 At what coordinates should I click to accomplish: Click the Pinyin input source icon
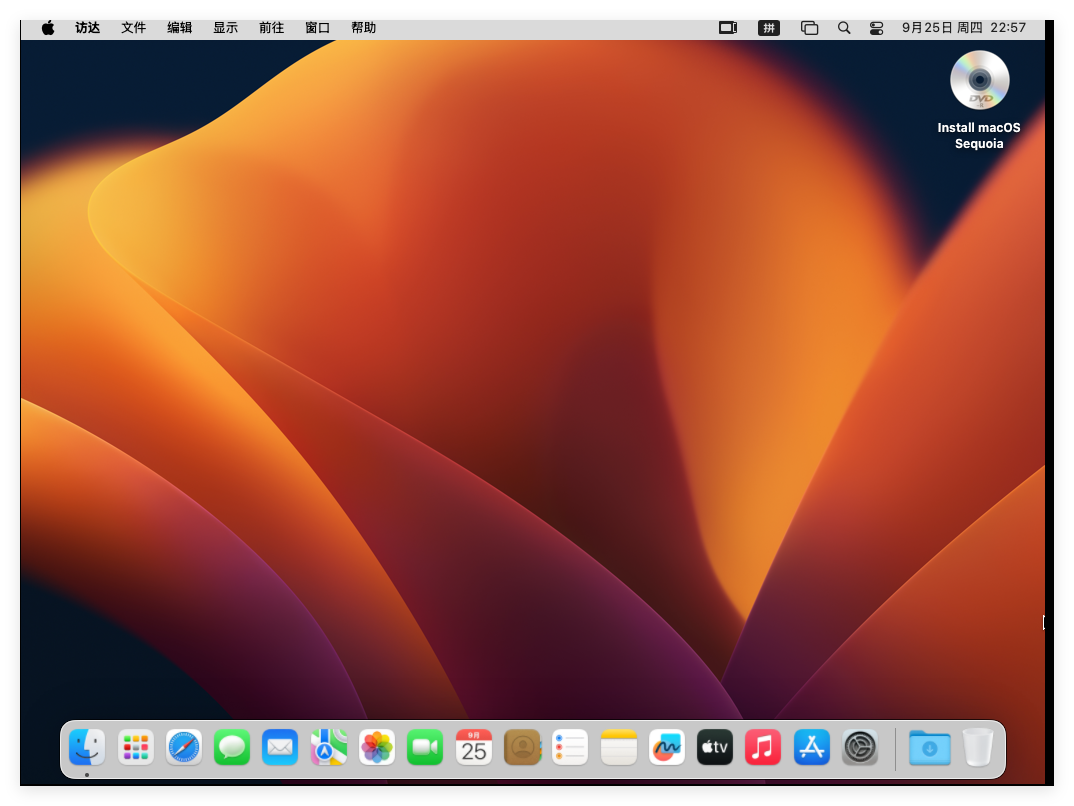pos(769,28)
